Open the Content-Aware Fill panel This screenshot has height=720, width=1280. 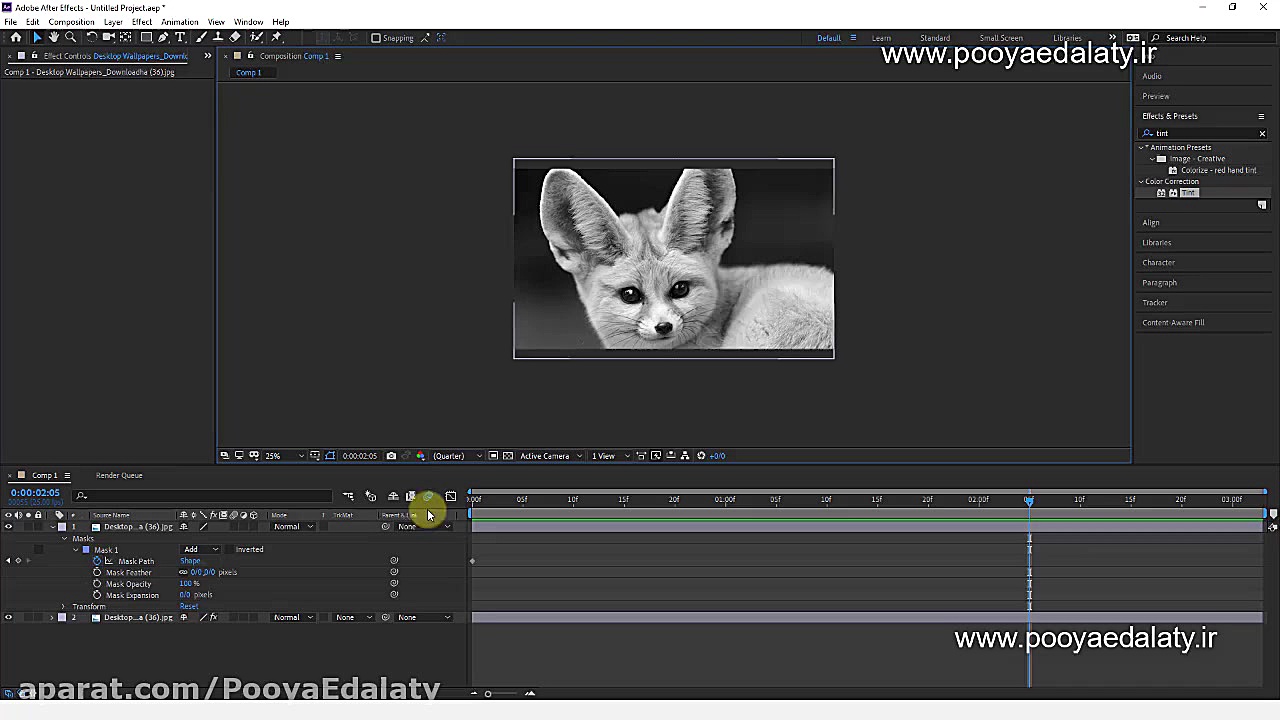1173,322
